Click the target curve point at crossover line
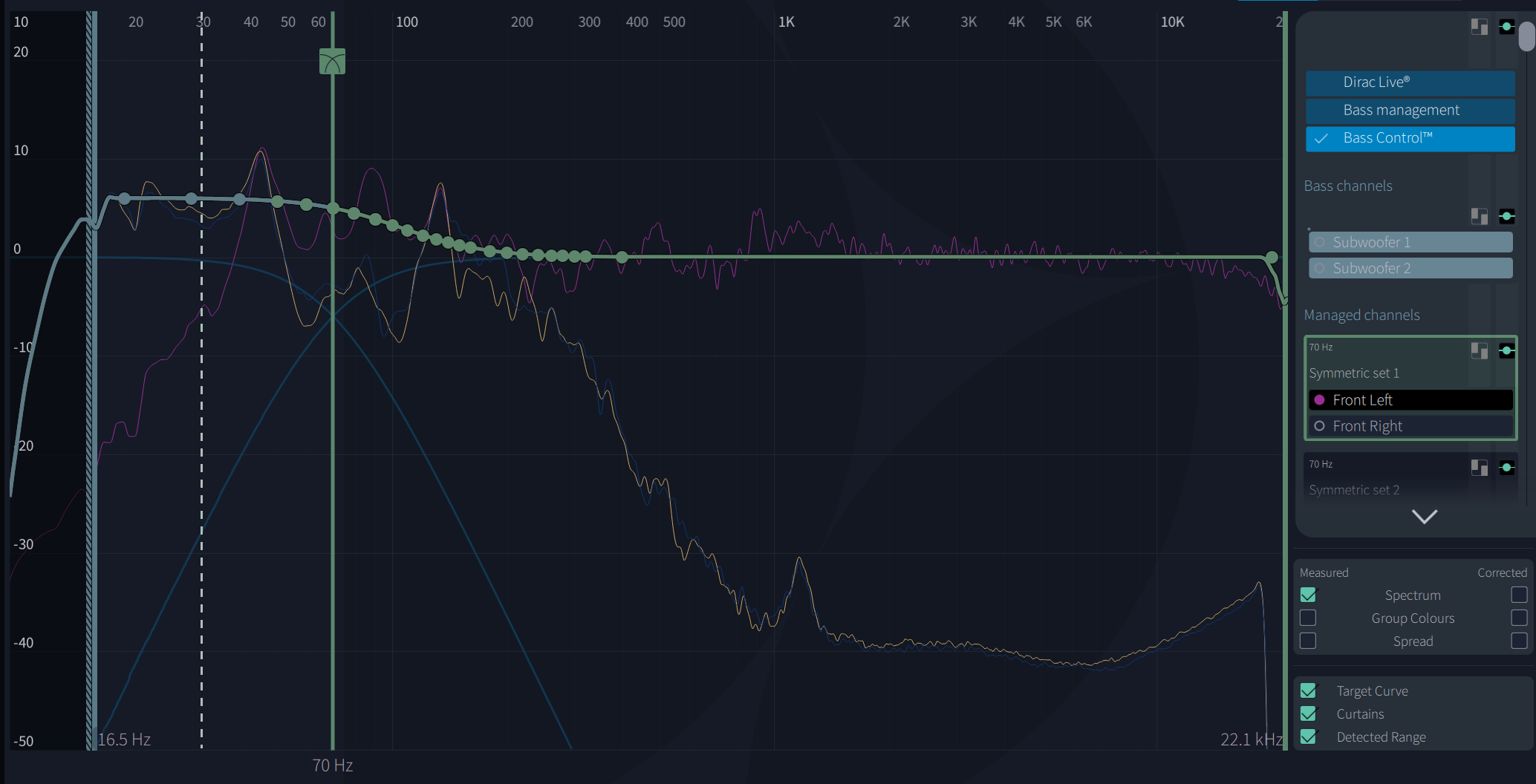Image resolution: width=1536 pixels, height=784 pixels. tap(333, 209)
